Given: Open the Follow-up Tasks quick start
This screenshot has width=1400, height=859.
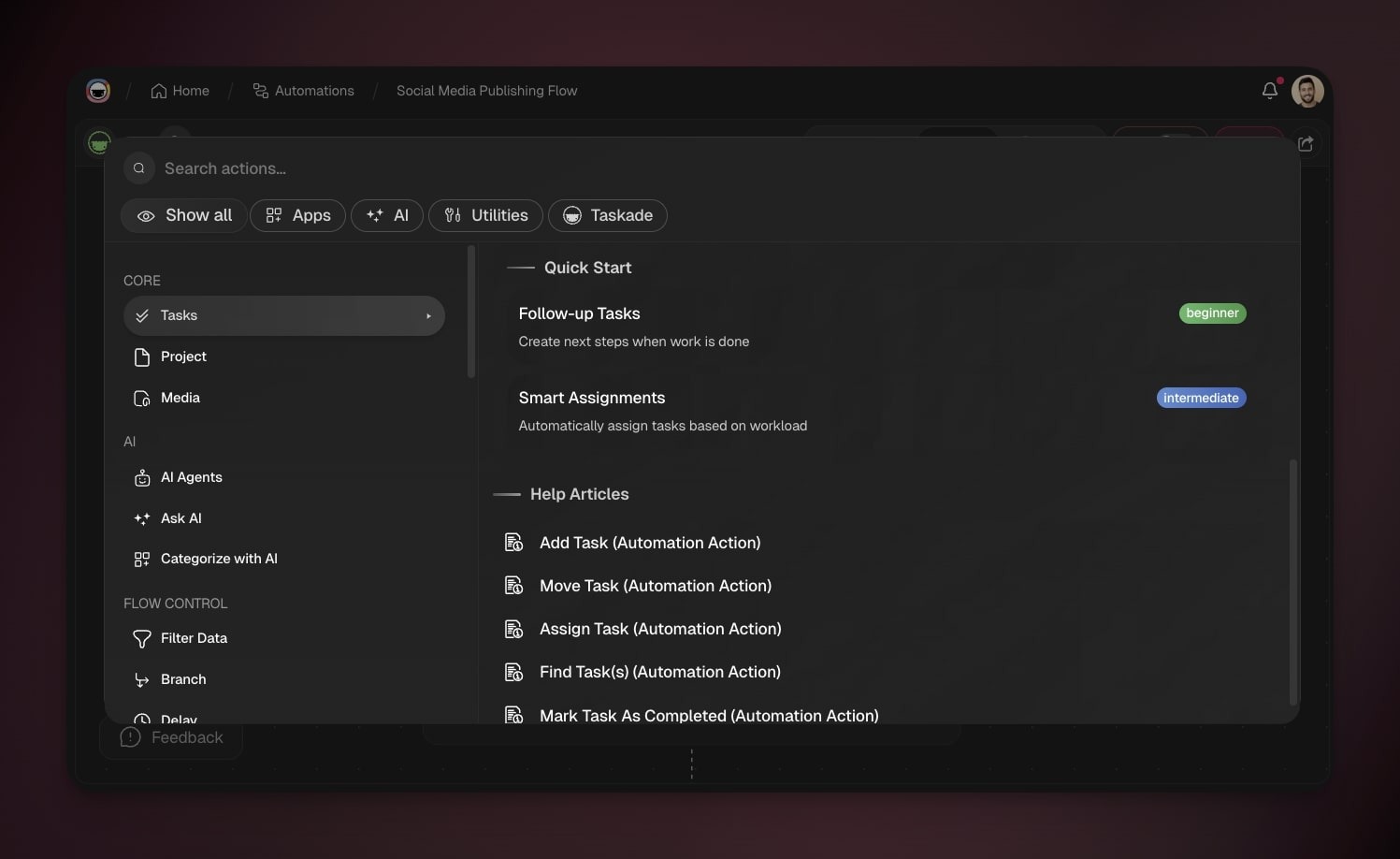Looking at the screenshot, I should coord(579,314).
